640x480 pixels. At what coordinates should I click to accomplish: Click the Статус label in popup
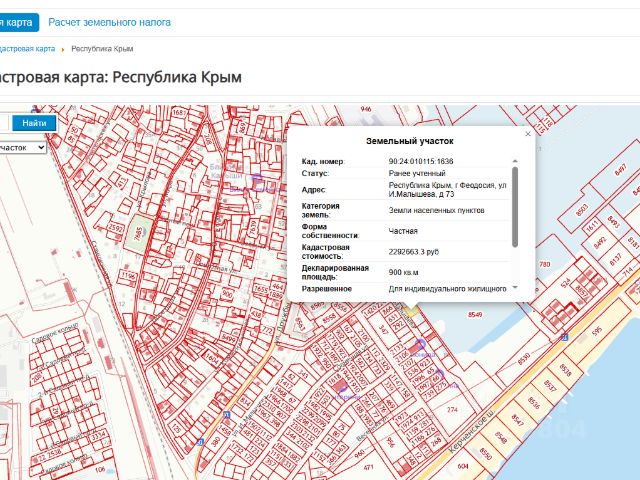[x=315, y=173]
